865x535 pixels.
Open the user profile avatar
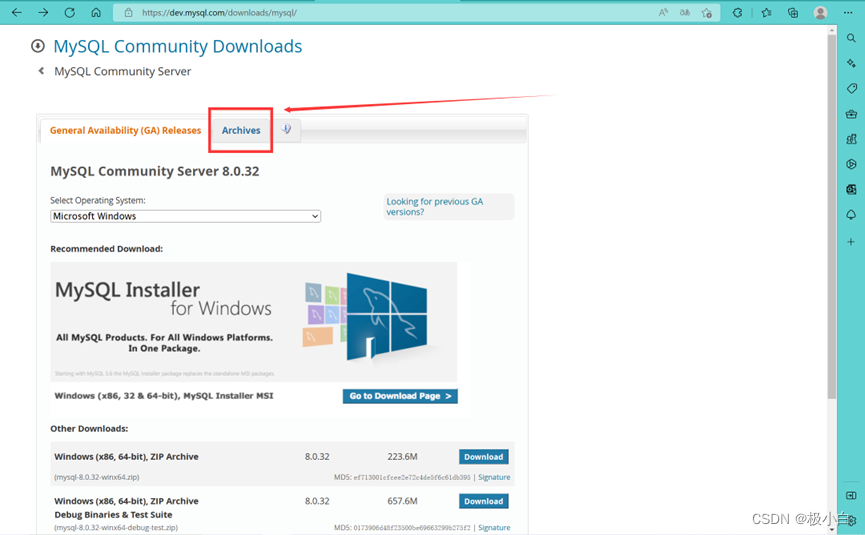pos(820,12)
